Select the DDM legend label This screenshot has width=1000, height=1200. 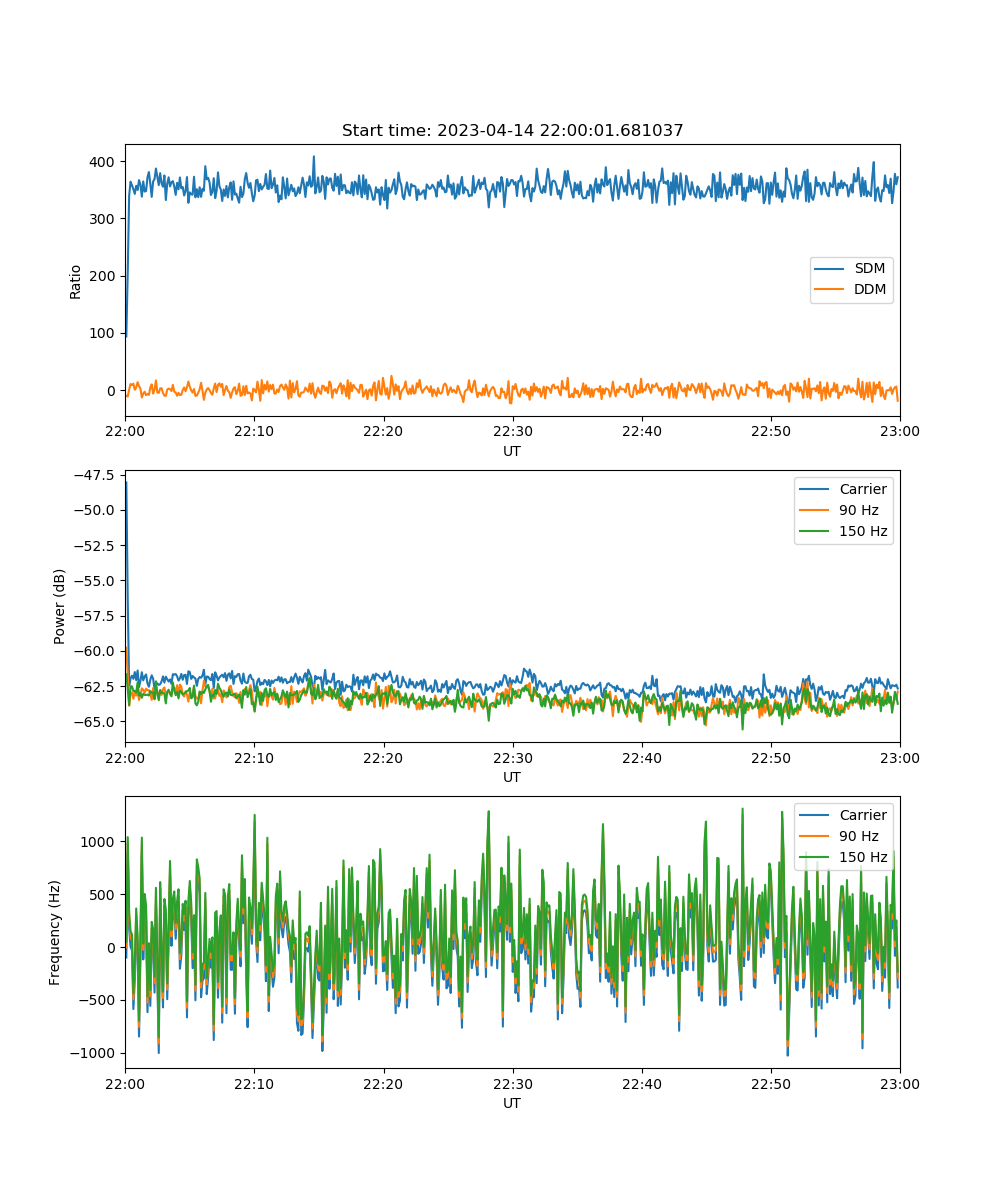(870, 290)
